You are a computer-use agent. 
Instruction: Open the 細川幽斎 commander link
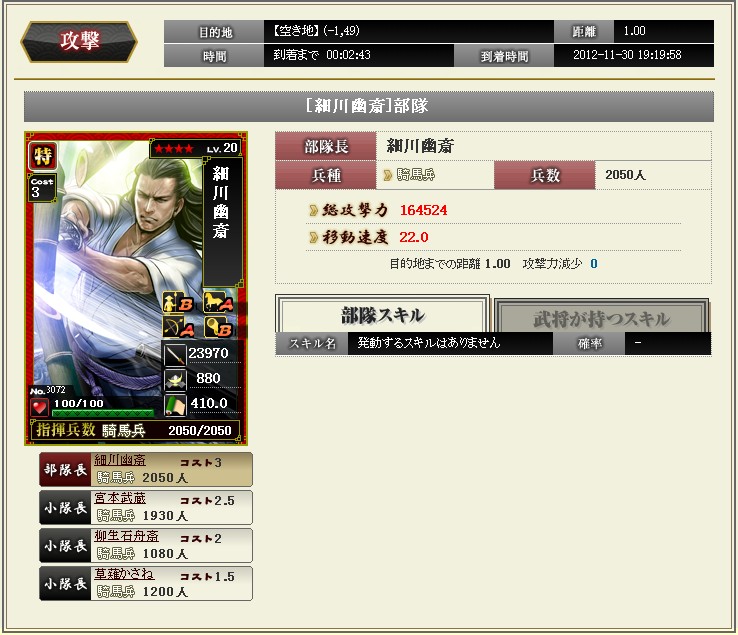pos(120,460)
